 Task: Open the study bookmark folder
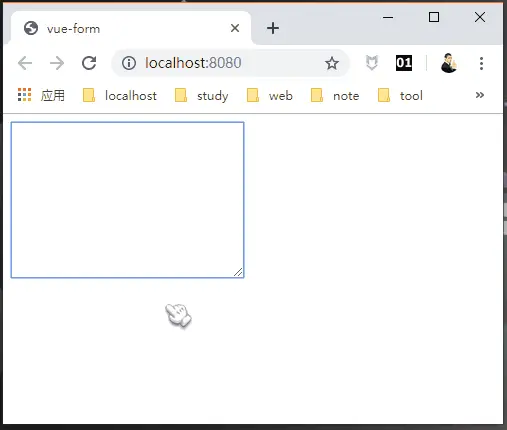click(202, 96)
